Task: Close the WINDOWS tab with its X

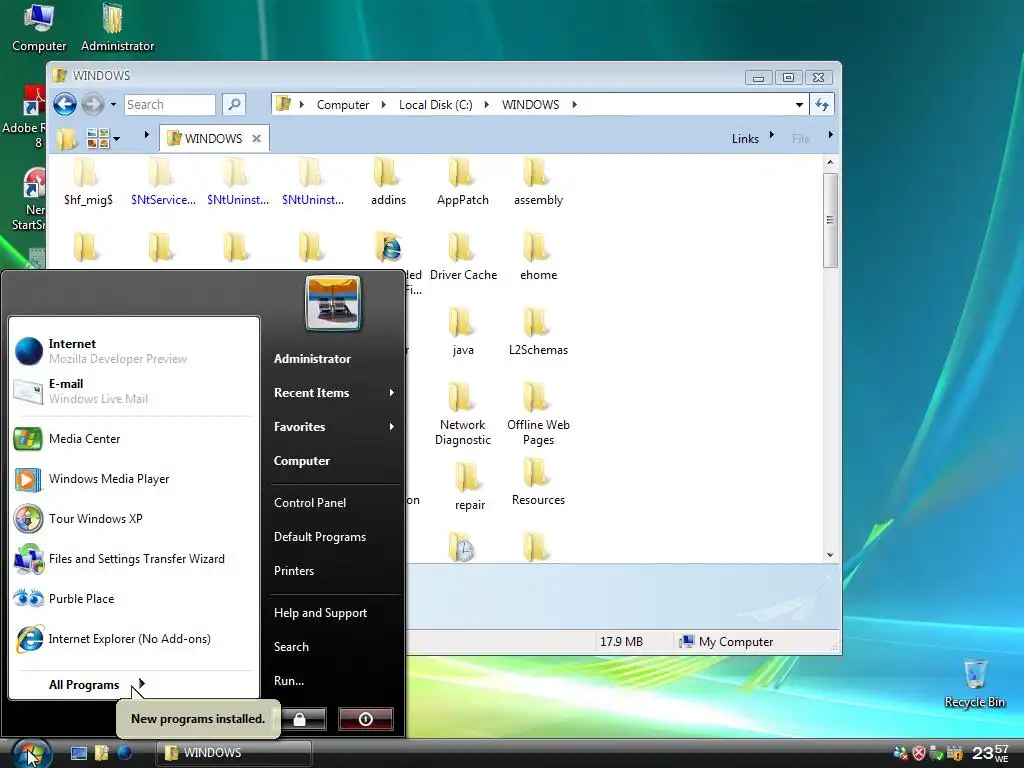Action: point(257,138)
